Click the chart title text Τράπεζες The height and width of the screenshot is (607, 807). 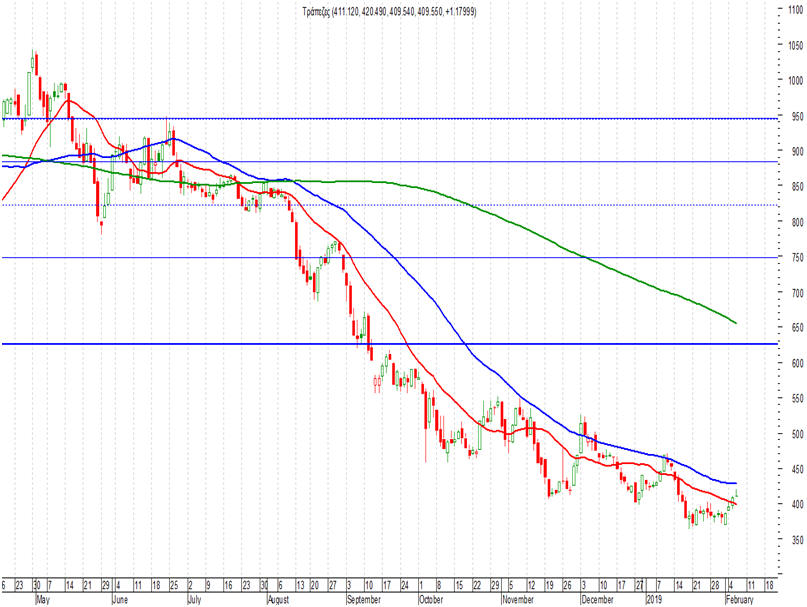pos(317,11)
